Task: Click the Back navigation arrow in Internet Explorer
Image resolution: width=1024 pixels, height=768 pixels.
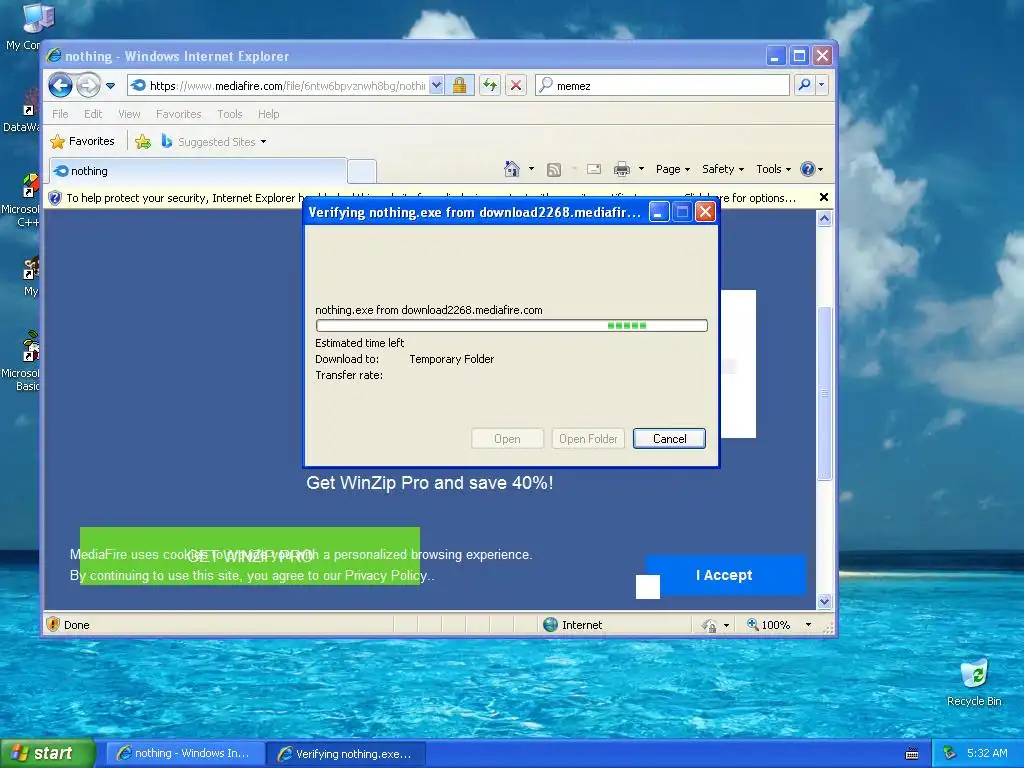Action: click(60, 86)
